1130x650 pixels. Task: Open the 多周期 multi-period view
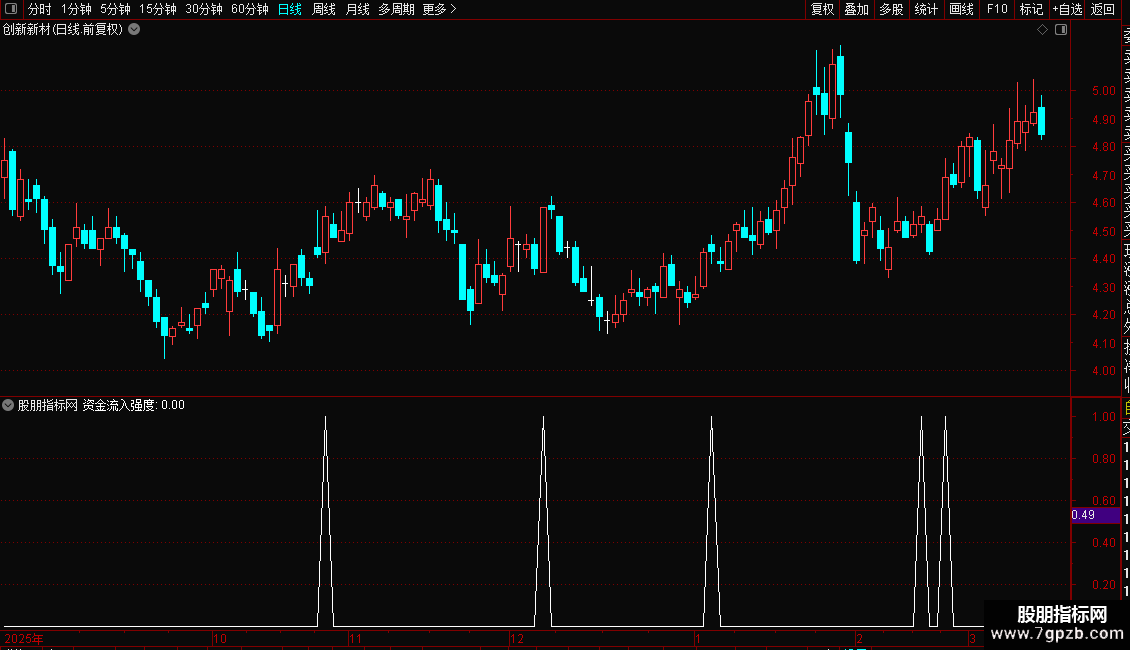point(396,9)
